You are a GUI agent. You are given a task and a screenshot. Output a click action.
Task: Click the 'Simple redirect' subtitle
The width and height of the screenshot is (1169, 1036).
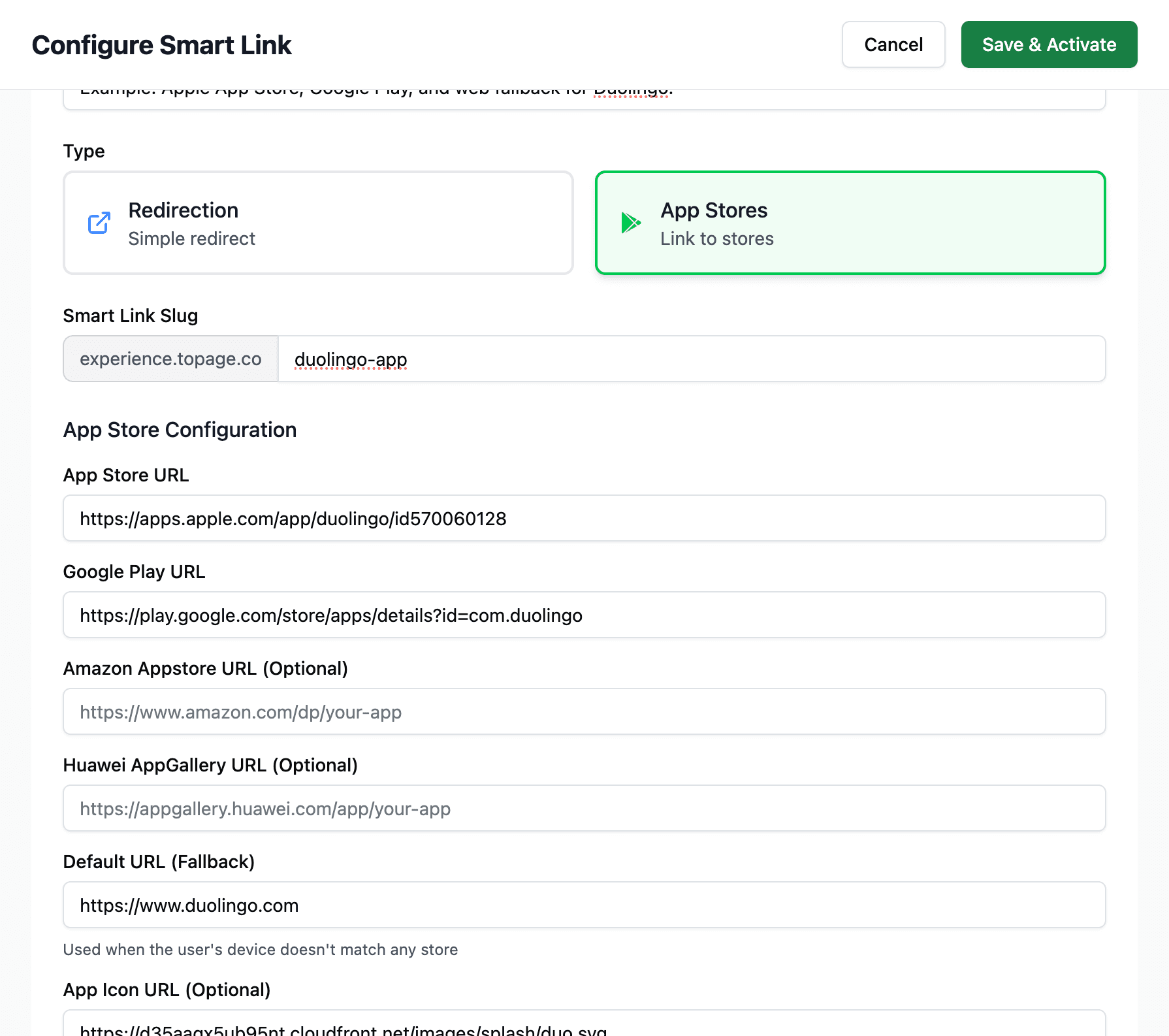[x=191, y=238]
